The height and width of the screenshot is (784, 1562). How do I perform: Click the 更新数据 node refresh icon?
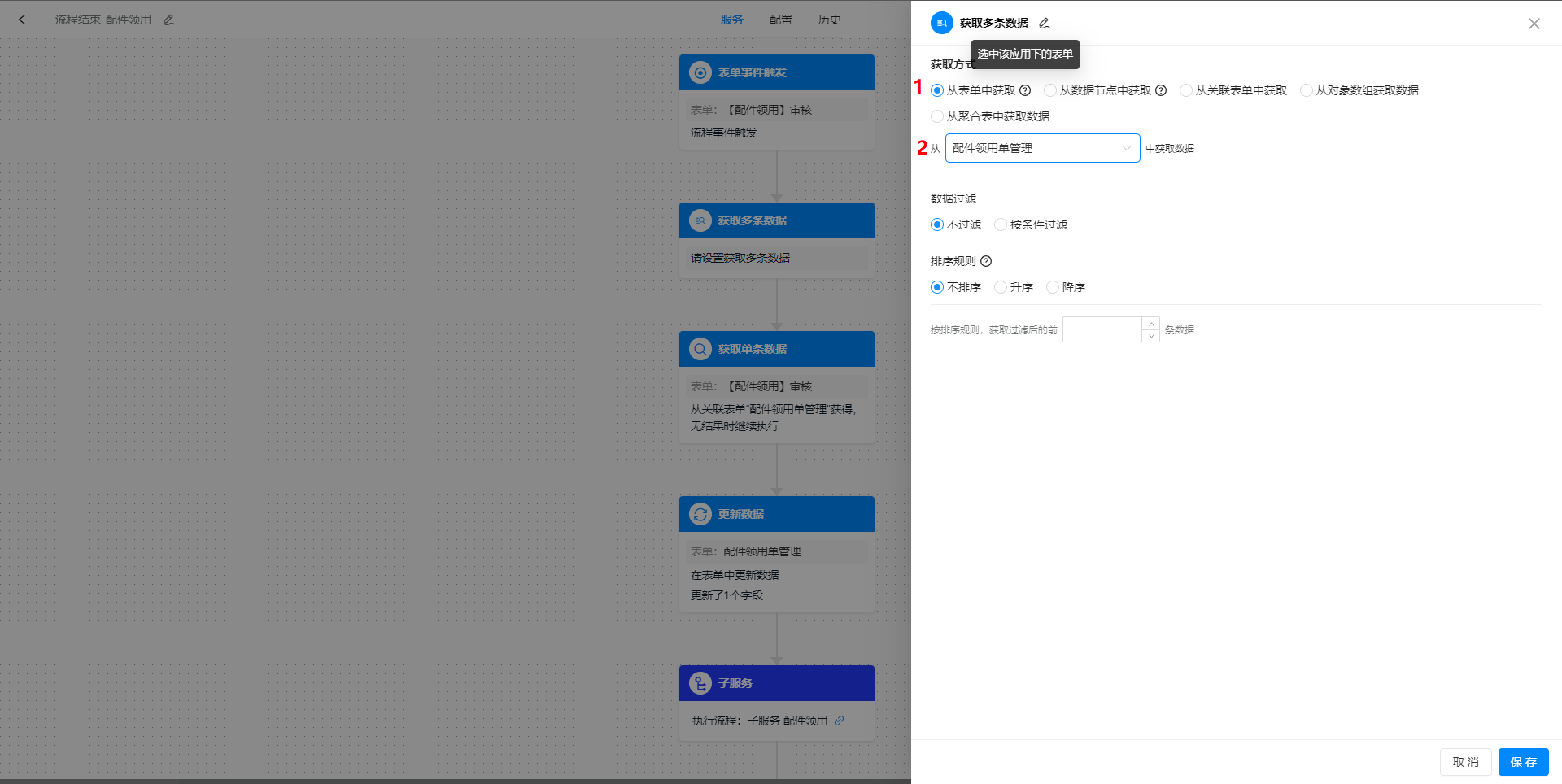[x=700, y=514]
